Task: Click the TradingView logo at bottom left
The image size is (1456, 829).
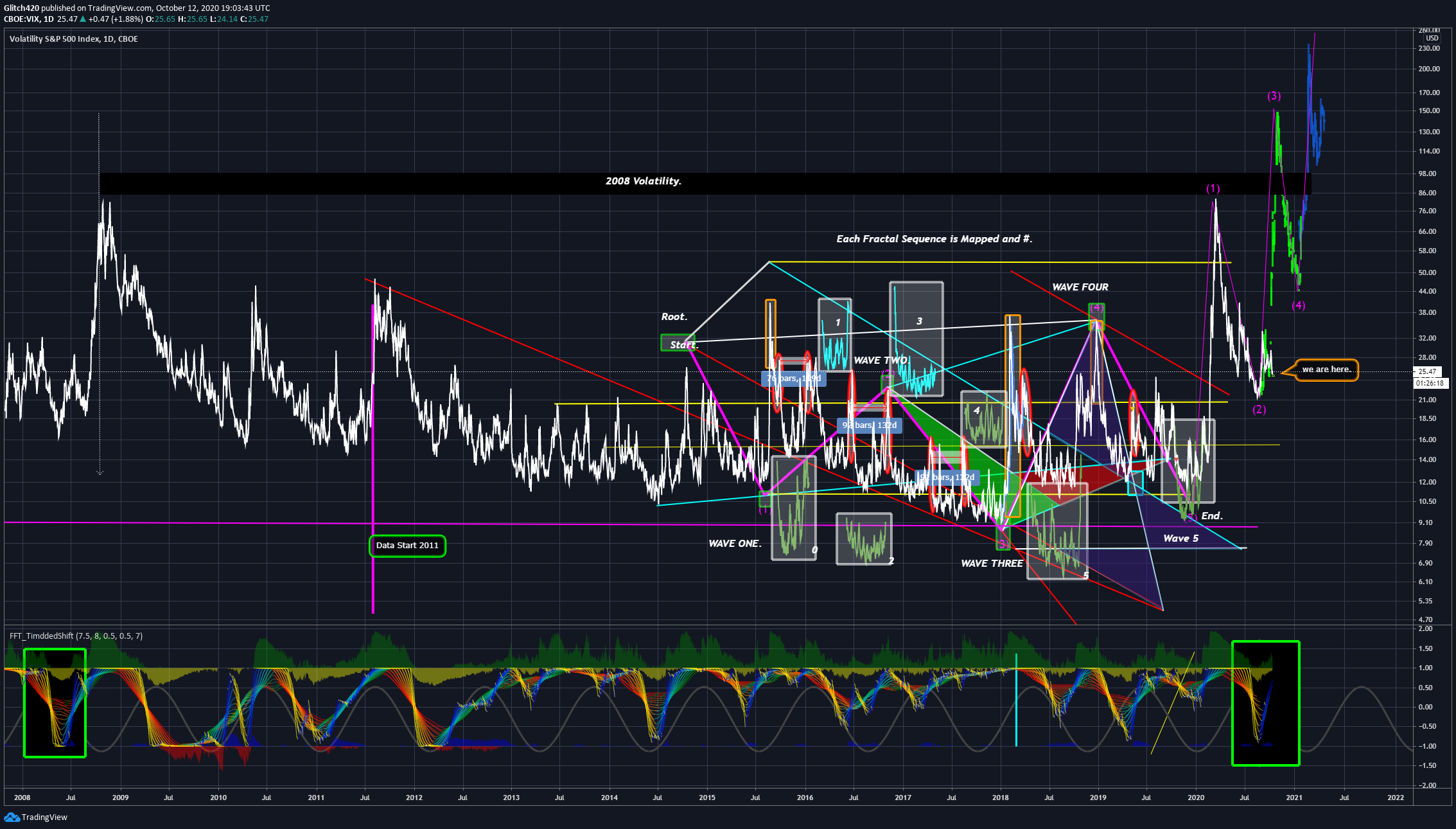Action: click(x=36, y=817)
